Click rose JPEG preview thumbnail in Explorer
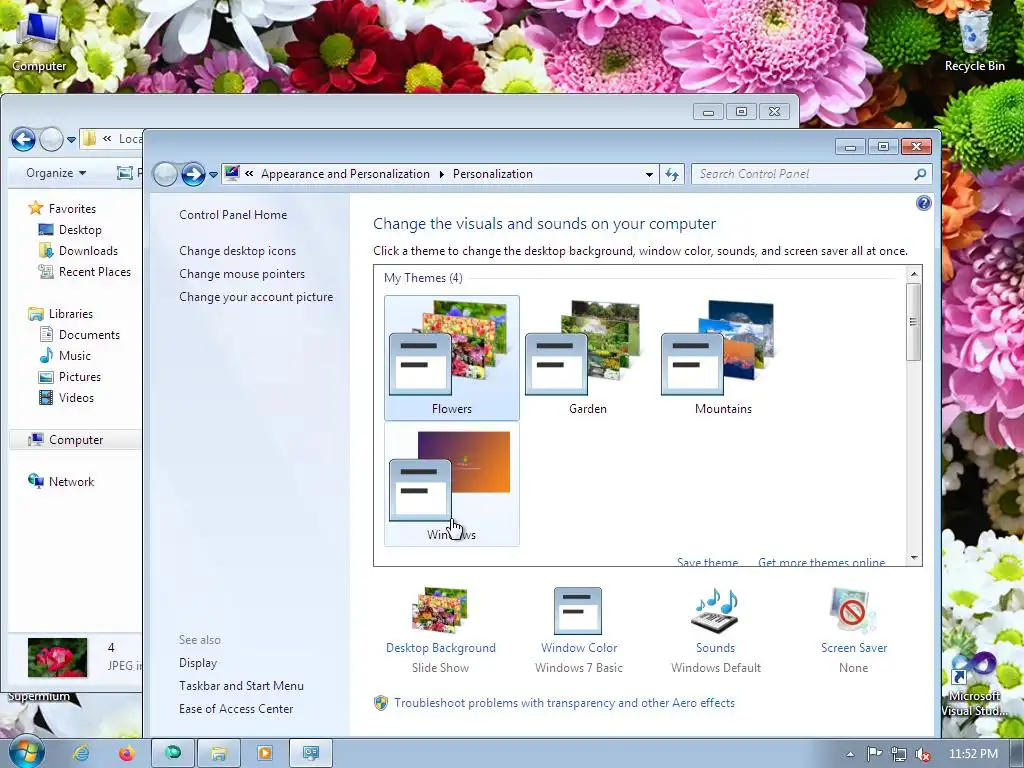Image resolution: width=1024 pixels, height=768 pixels. coord(57,658)
